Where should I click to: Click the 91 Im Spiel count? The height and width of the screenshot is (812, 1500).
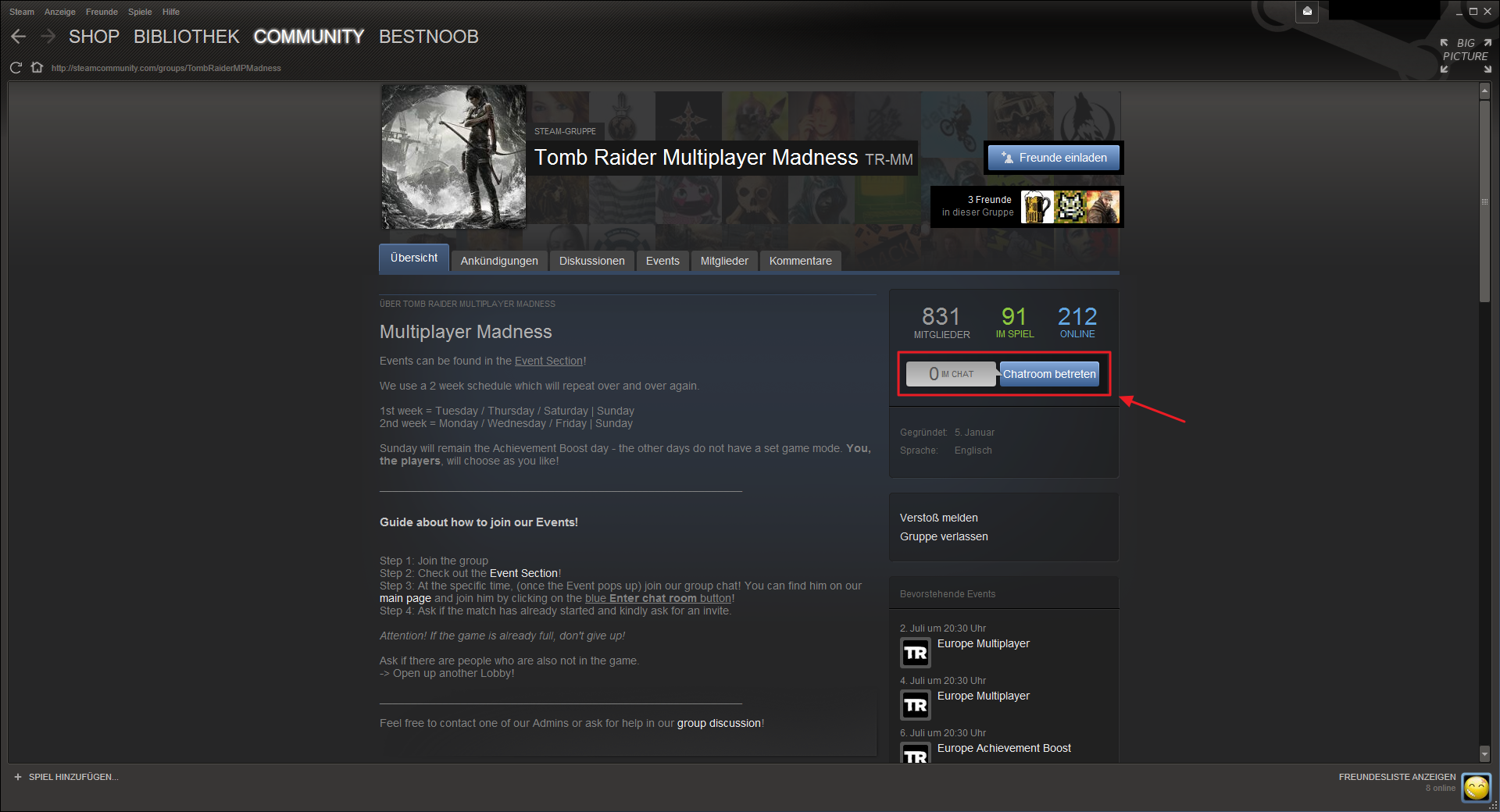[x=1014, y=322]
